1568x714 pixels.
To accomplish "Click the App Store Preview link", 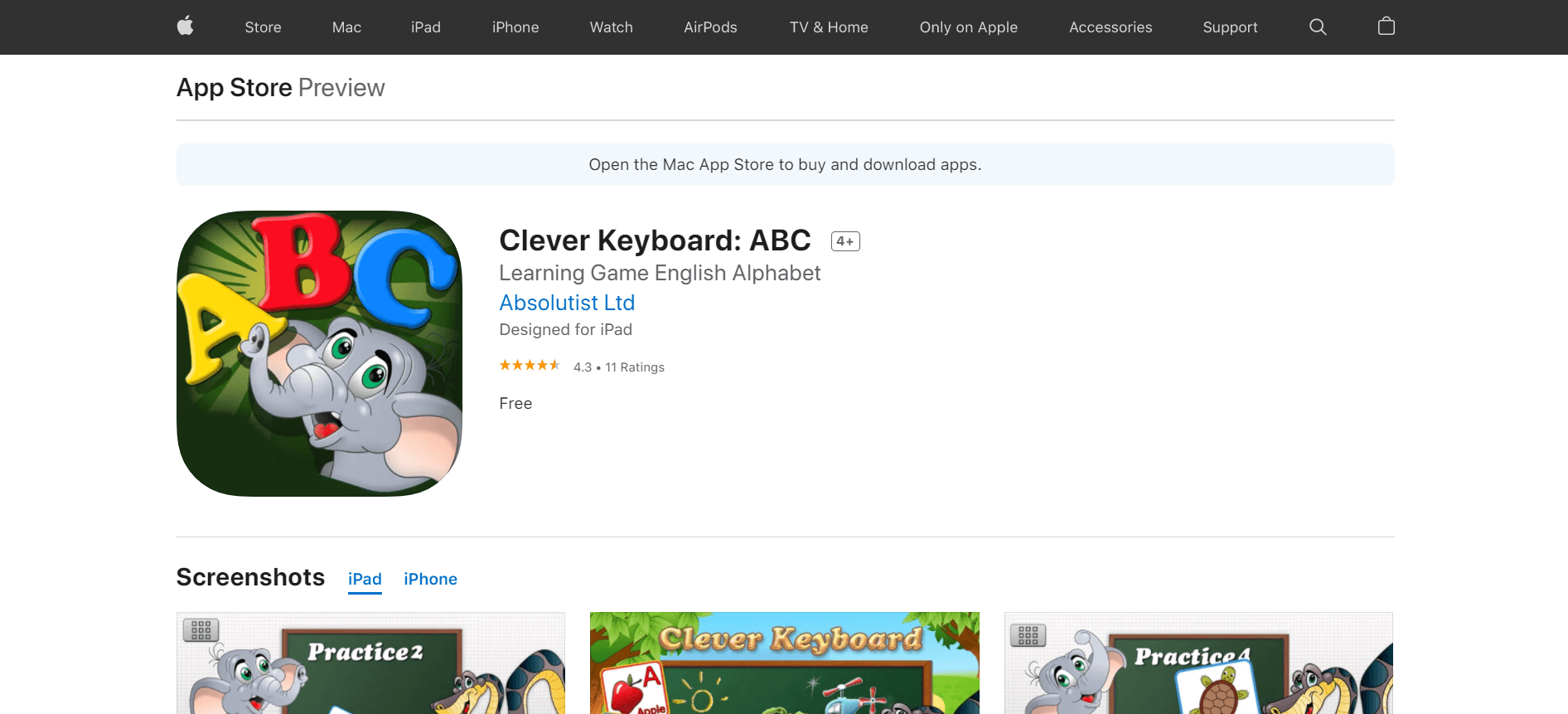I will (235, 87).
